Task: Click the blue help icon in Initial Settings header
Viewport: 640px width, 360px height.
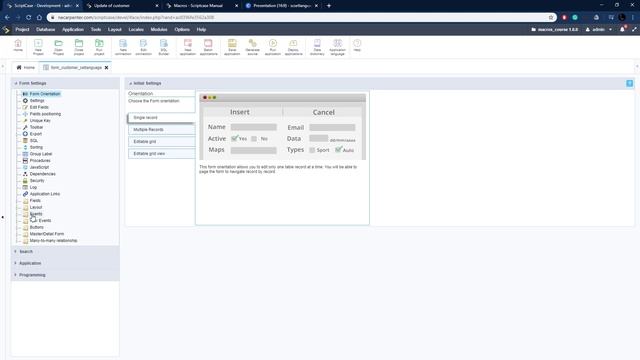Action: (x=629, y=83)
